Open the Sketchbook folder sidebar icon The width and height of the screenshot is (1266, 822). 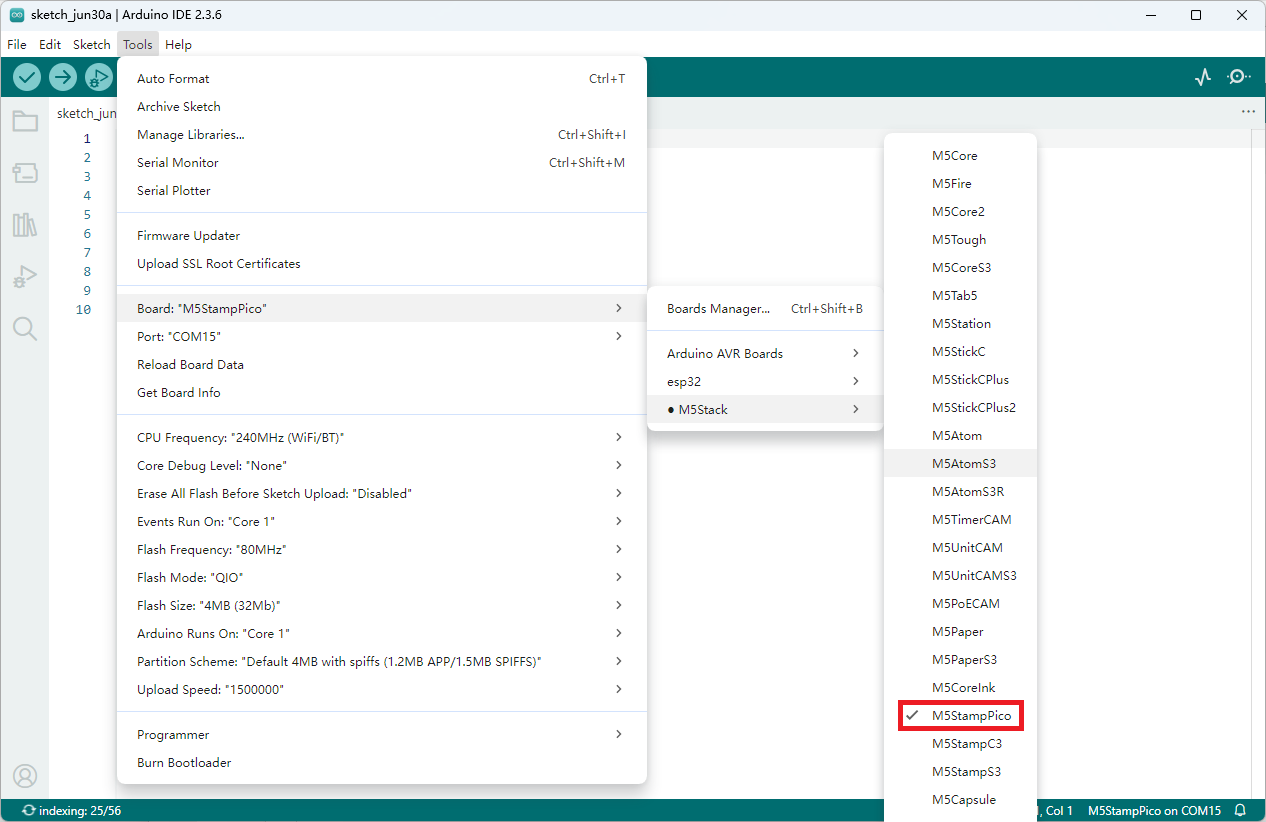[25, 122]
